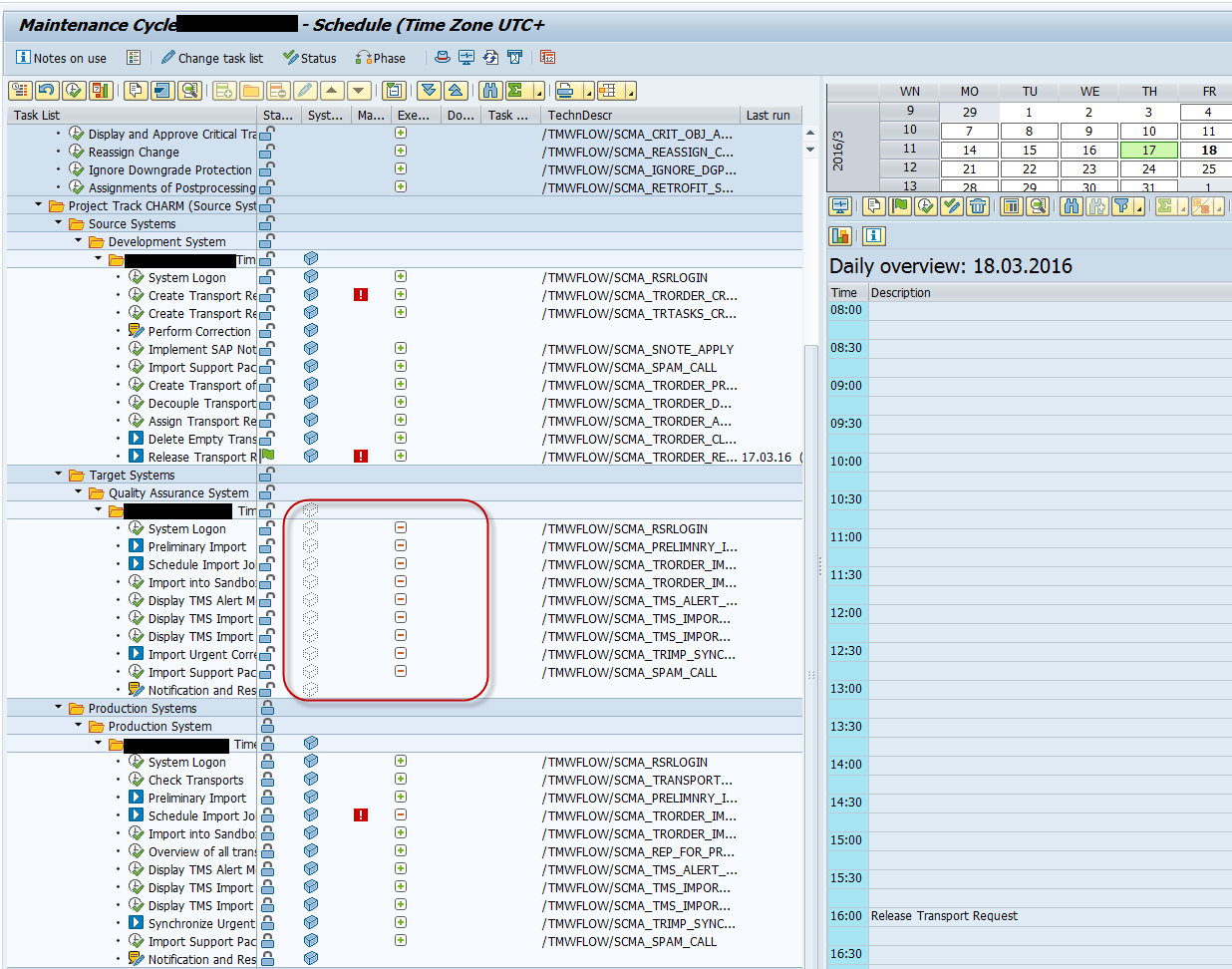Select March 18 in calendar
Viewport: 1232px width, 969px height.
tap(1207, 150)
